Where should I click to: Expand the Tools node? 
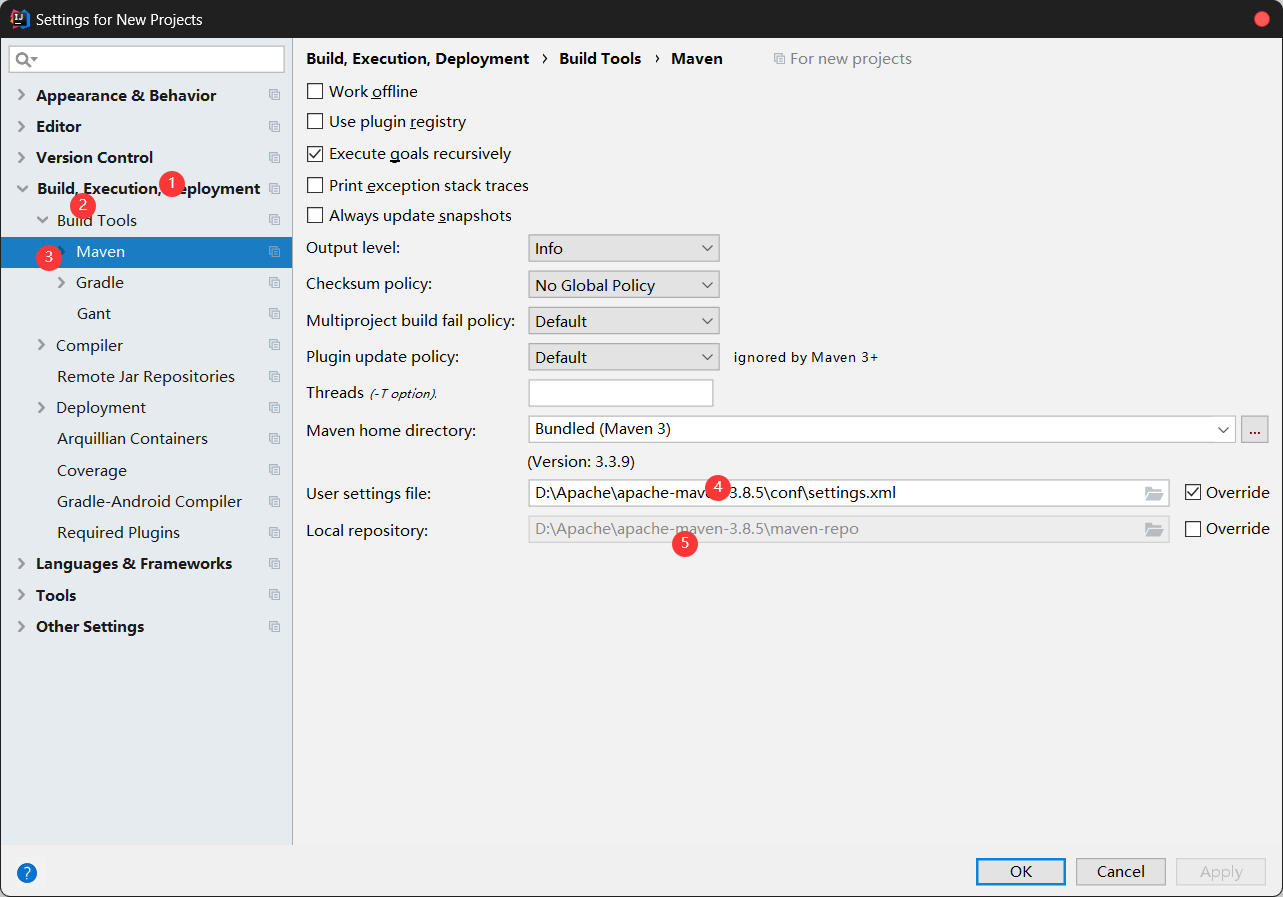(x=21, y=595)
